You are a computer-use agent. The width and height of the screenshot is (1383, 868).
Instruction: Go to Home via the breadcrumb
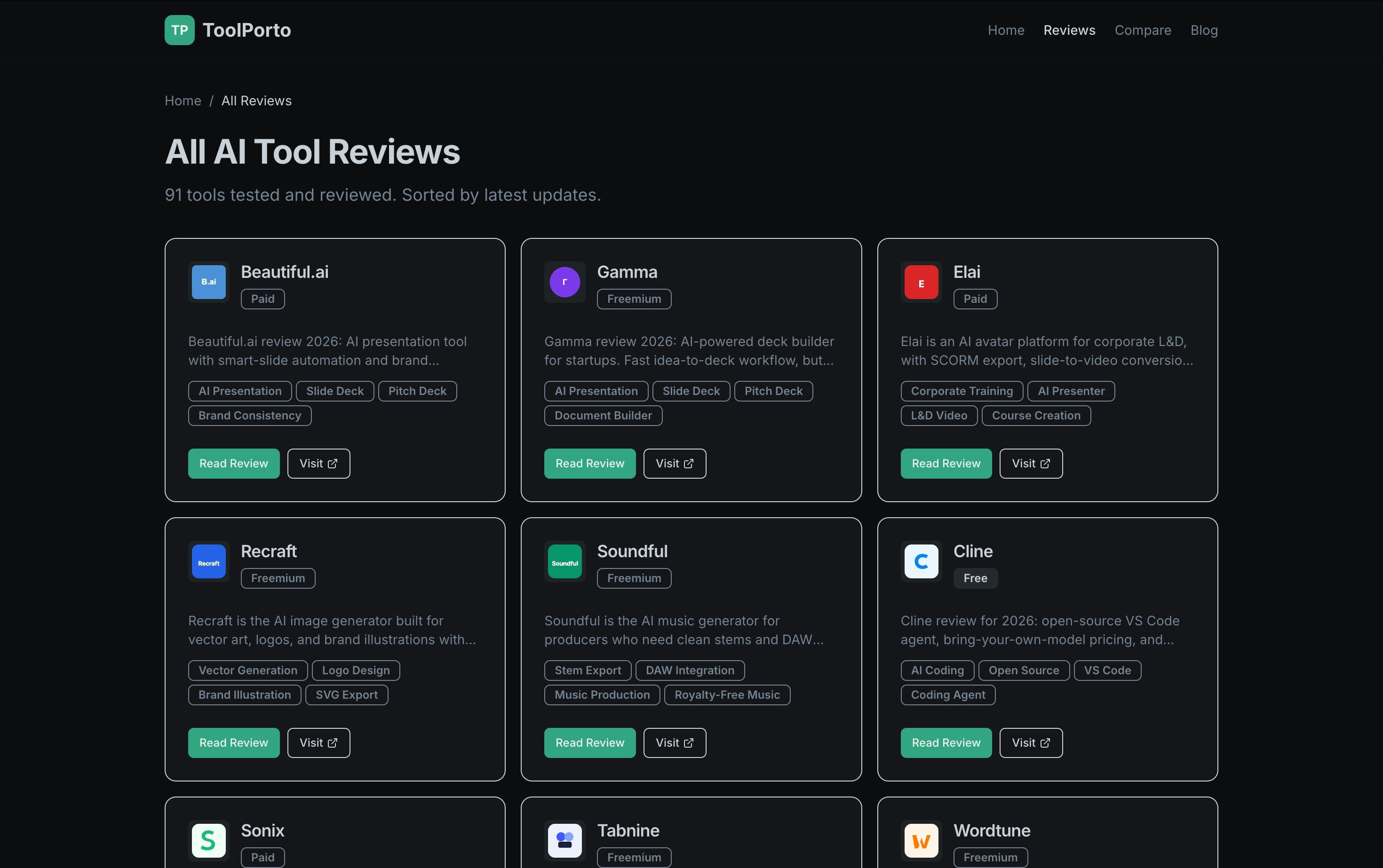tap(183, 101)
